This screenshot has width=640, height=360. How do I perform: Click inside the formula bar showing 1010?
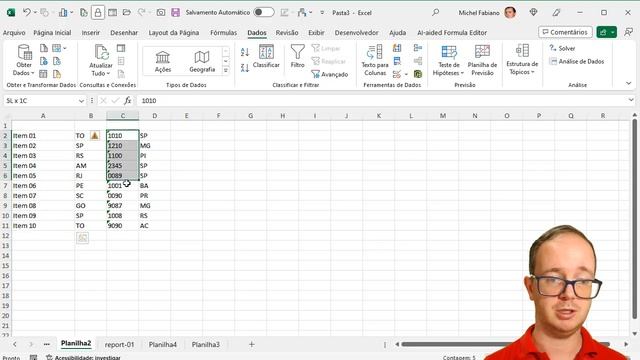point(382,100)
